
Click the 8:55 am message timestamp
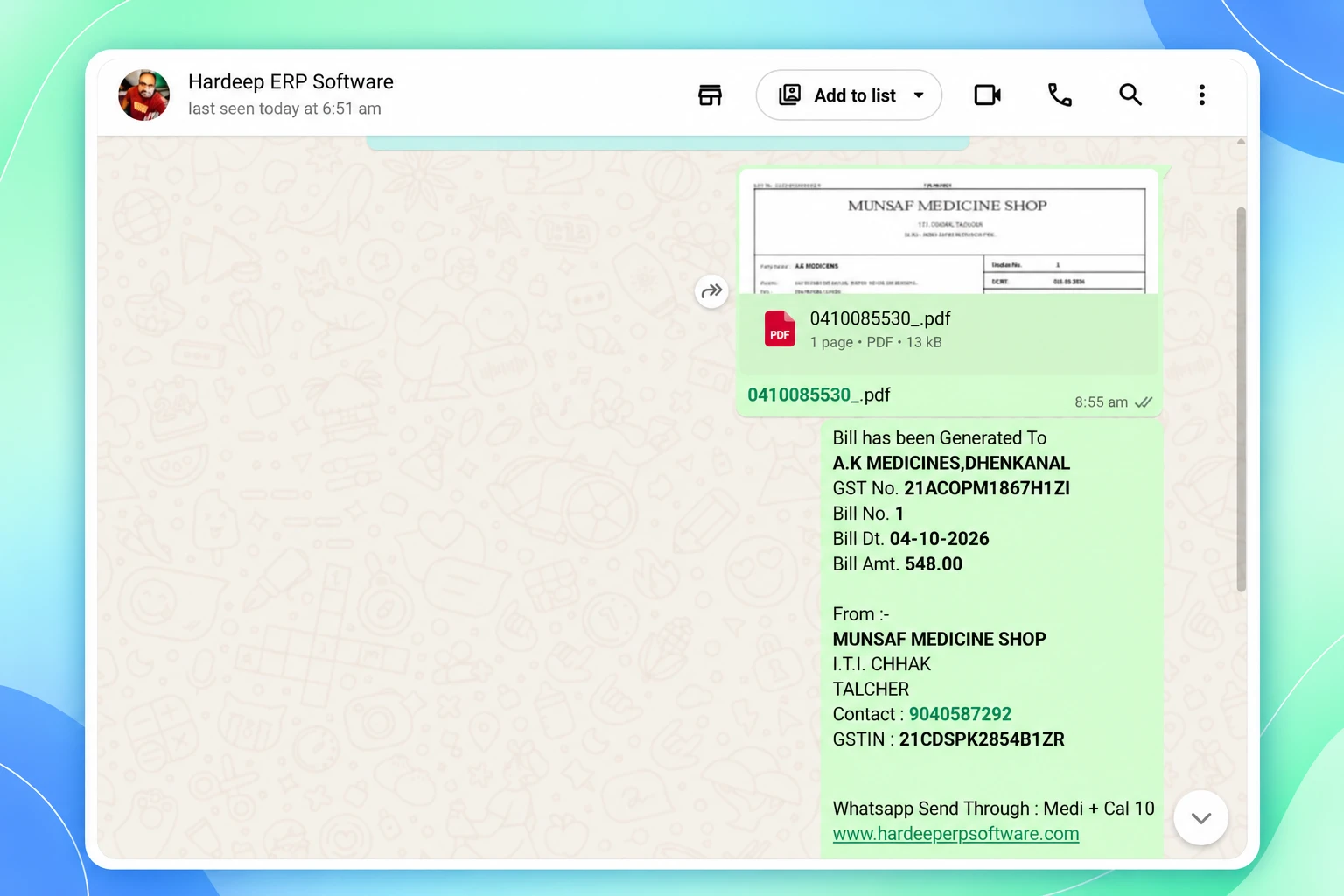(x=1101, y=402)
